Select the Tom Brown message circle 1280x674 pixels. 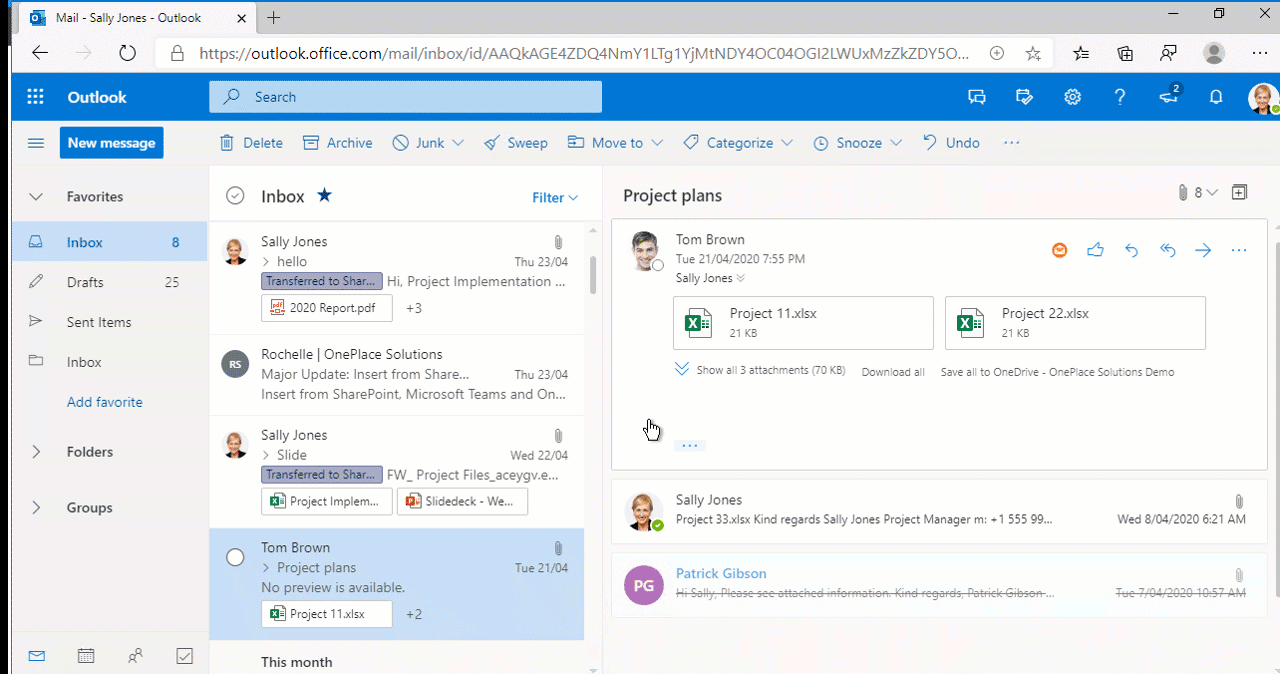click(235, 557)
